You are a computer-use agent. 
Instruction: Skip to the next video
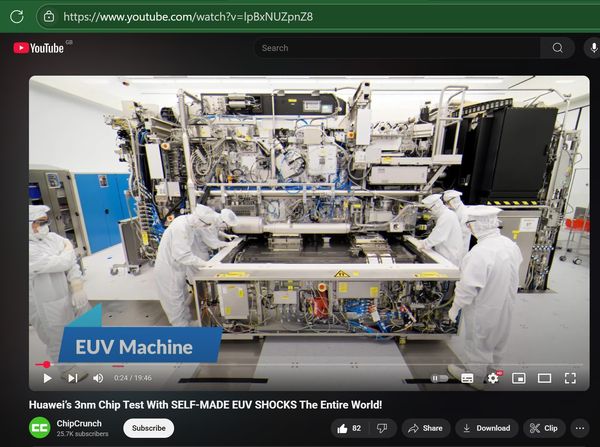(73, 378)
